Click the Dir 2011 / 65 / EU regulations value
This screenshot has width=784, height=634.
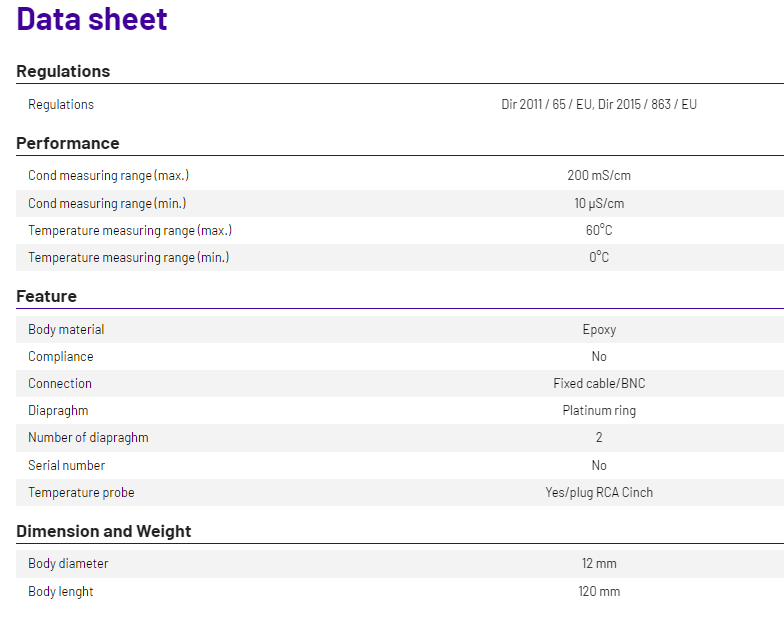click(x=599, y=104)
